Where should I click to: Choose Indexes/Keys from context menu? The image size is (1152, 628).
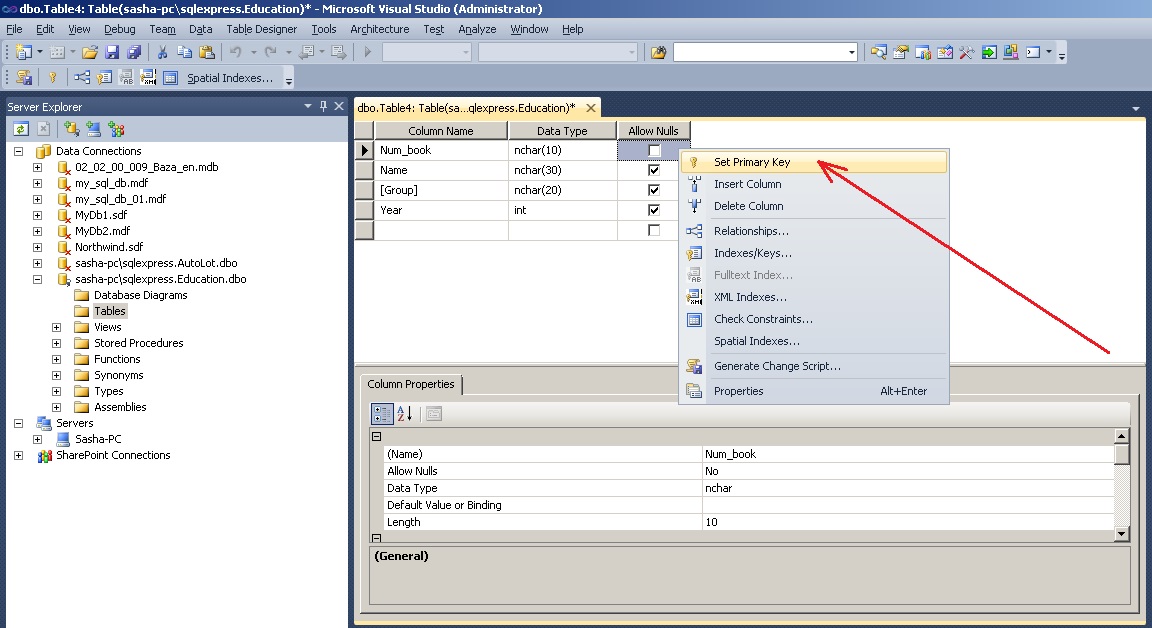814,253
